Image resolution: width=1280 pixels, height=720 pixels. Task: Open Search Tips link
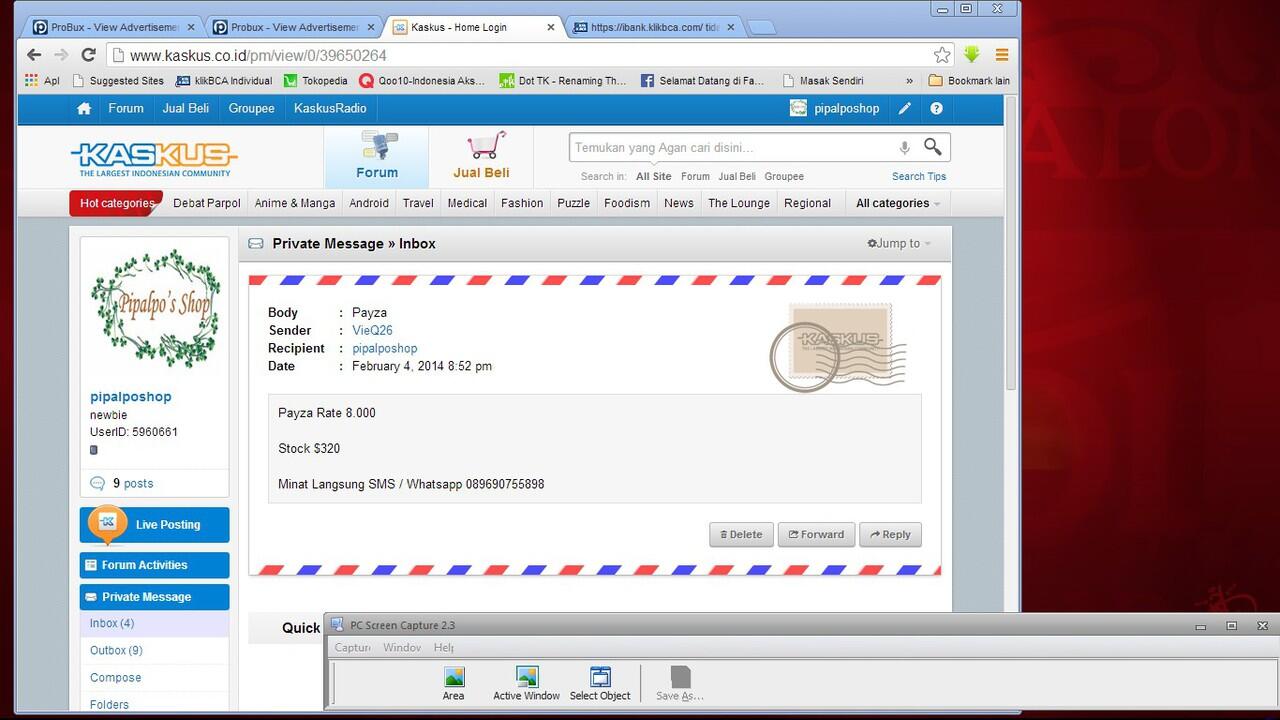919,177
